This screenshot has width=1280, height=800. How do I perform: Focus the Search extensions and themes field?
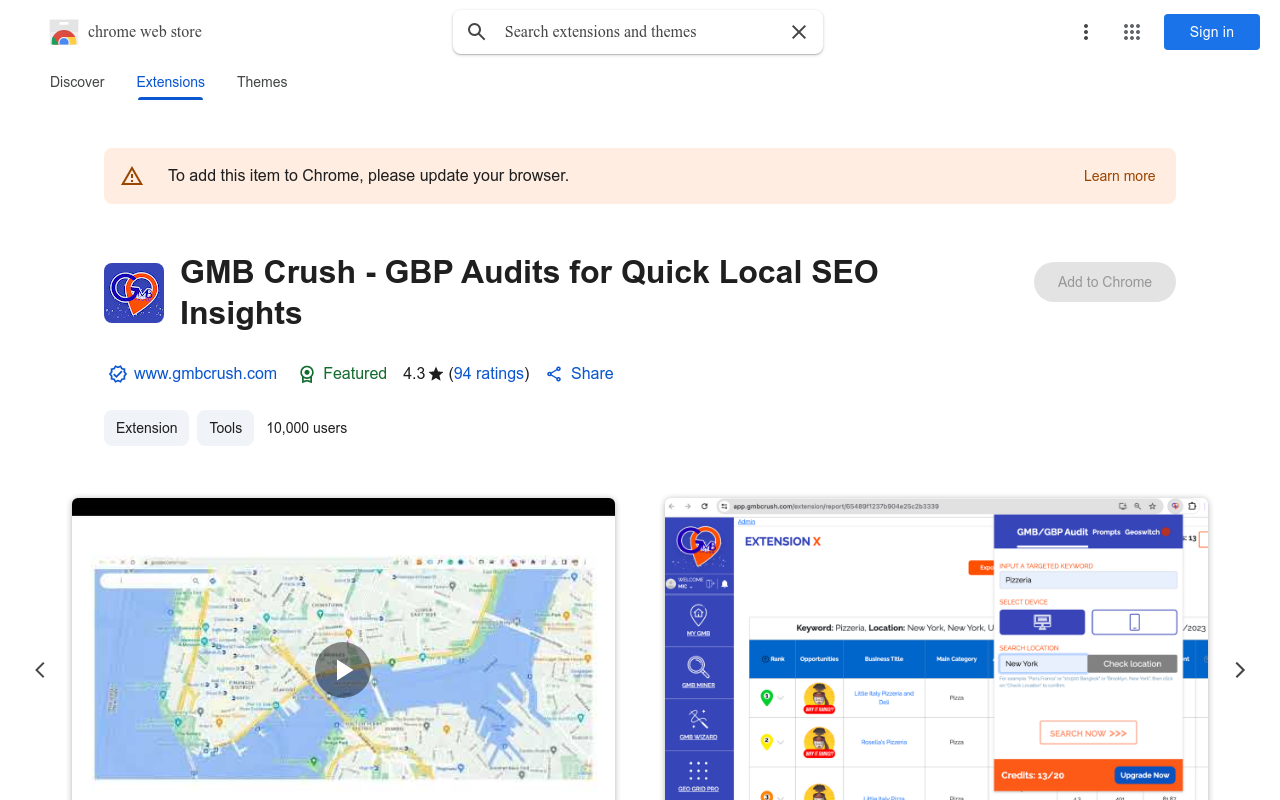638,32
